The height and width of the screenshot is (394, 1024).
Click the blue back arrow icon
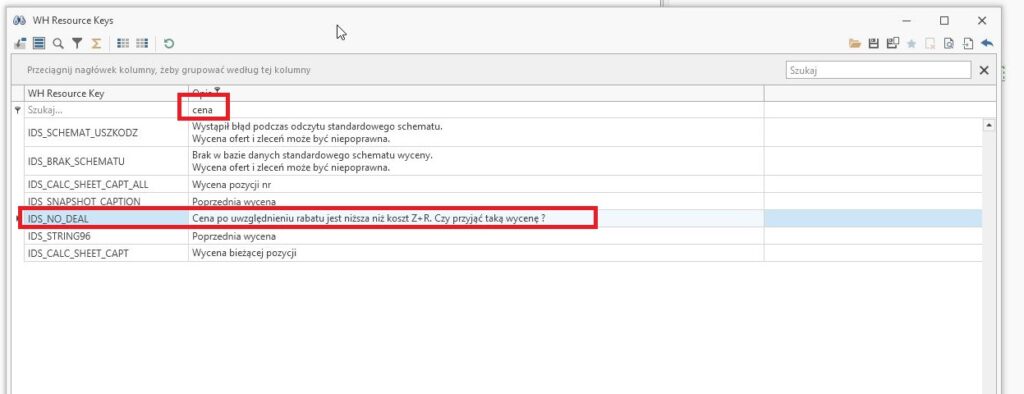pyautogui.click(x=987, y=43)
